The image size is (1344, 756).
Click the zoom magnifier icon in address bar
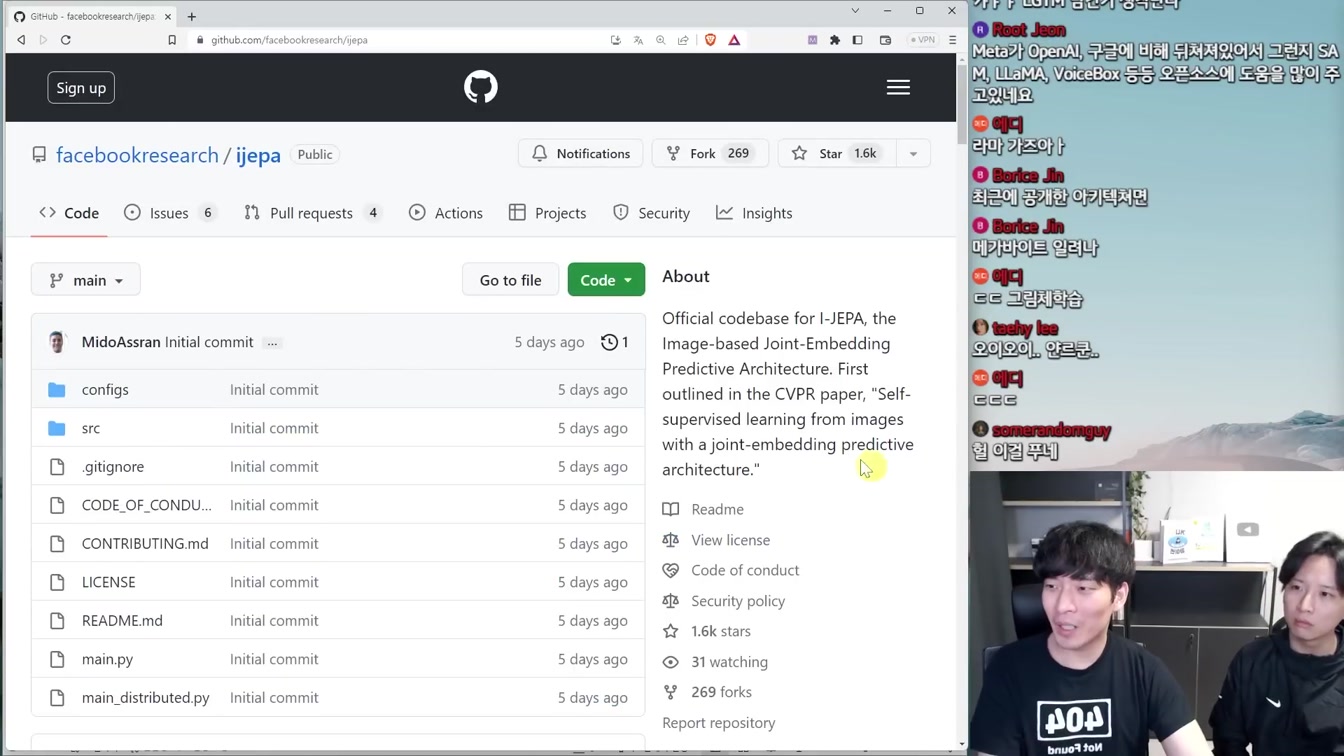pyautogui.click(x=661, y=40)
